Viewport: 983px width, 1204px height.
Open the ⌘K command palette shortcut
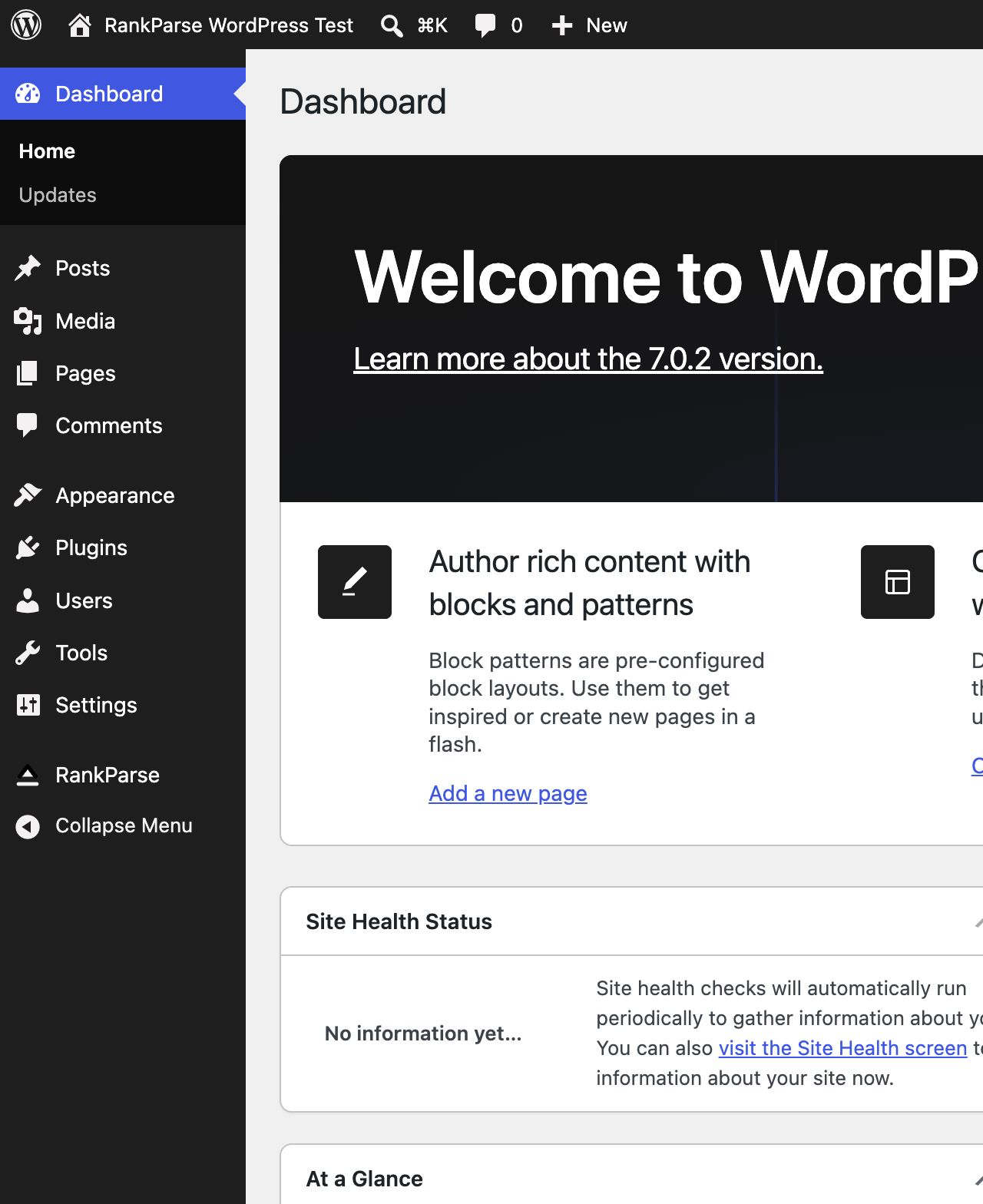point(432,25)
